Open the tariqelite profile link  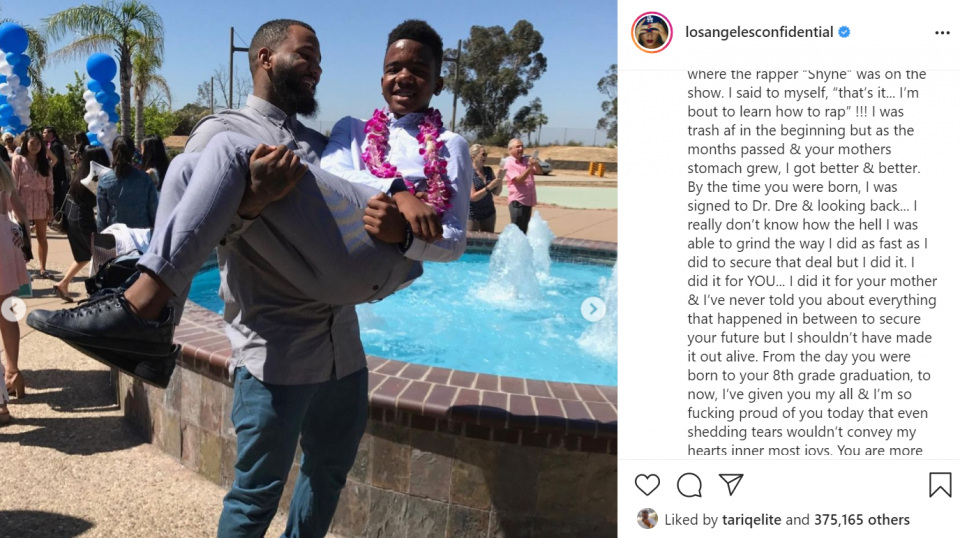[751, 520]
